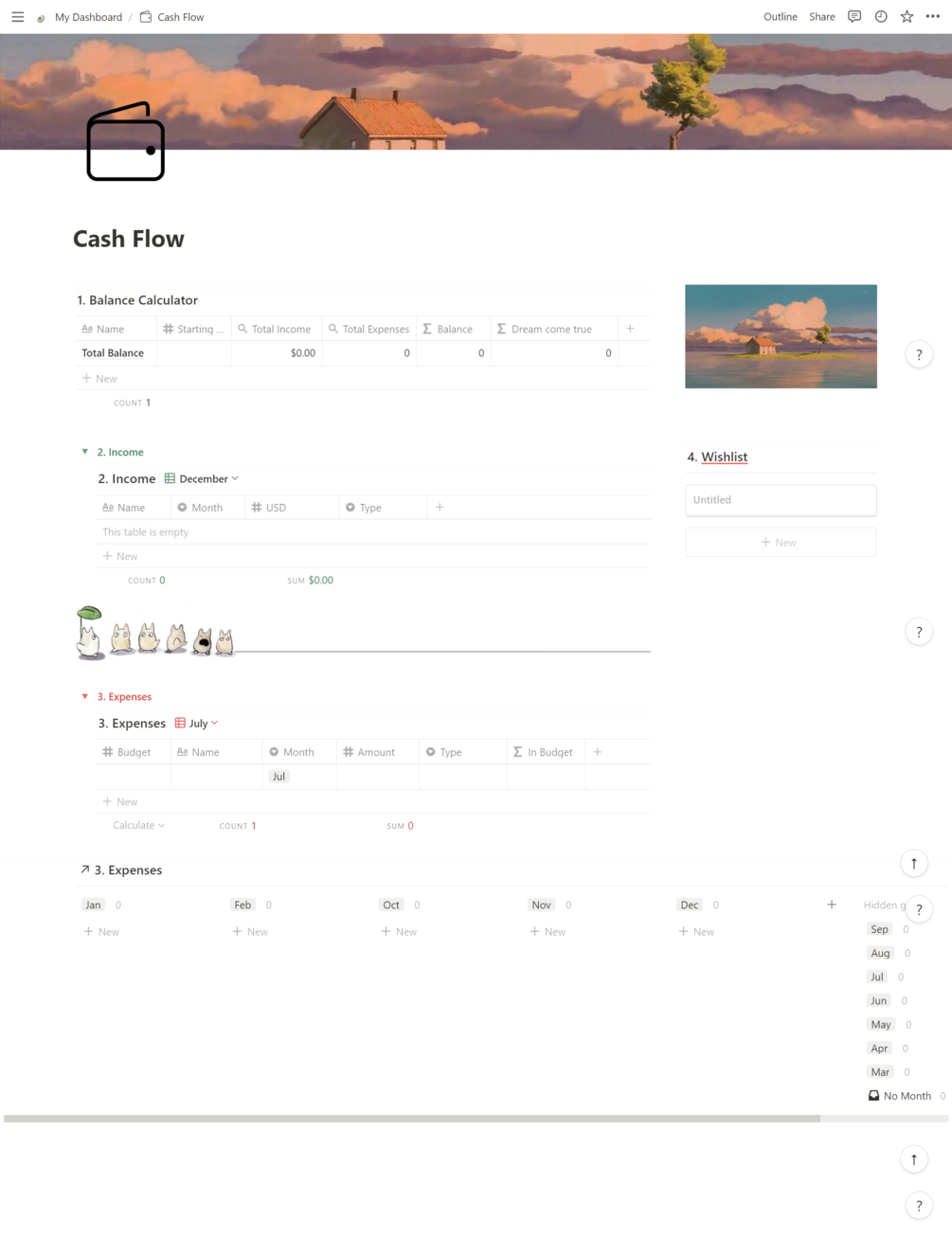
Task: Click the wallet page icon
Action: [125, 142]
